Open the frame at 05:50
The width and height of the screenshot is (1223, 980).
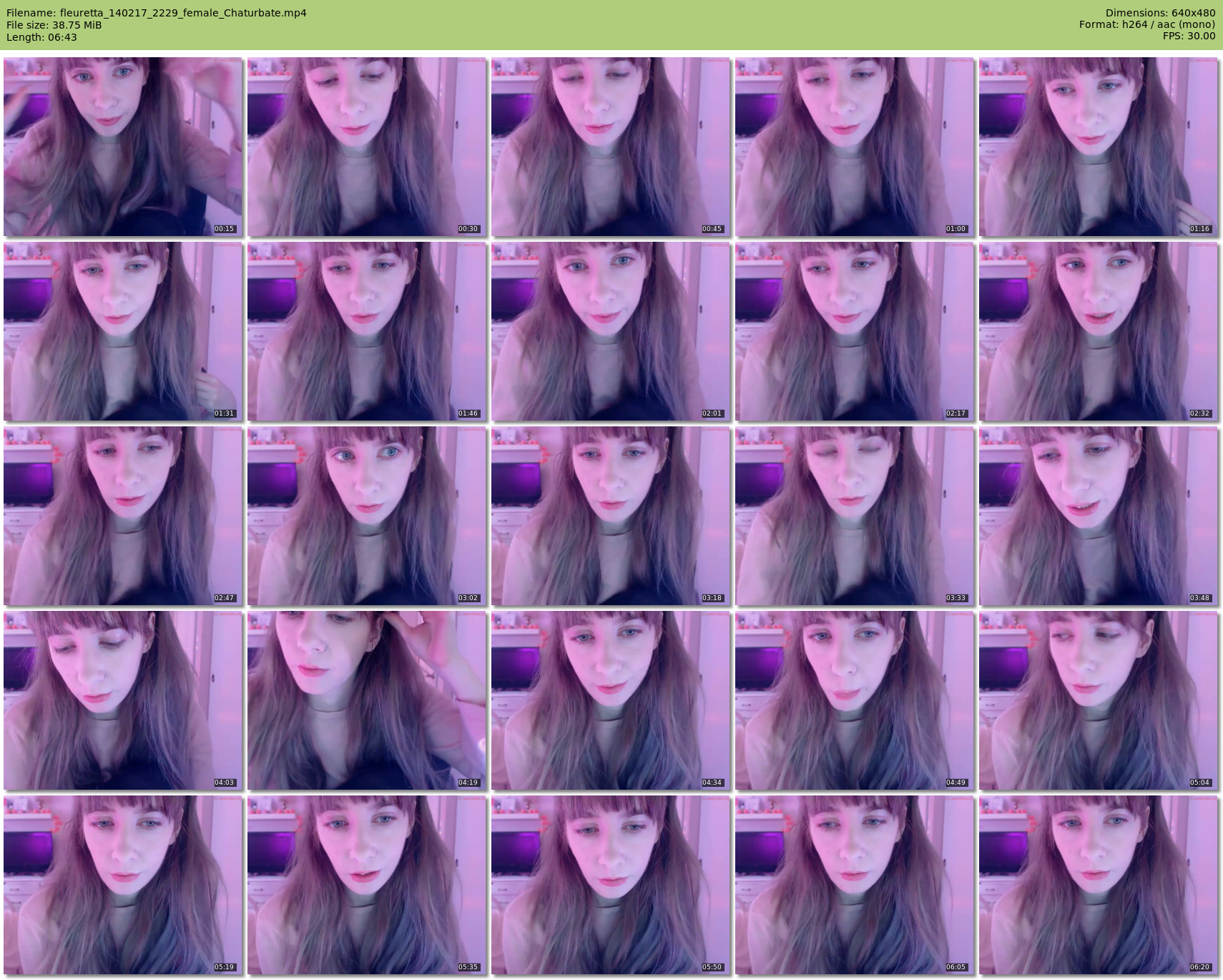click(611, 885)
